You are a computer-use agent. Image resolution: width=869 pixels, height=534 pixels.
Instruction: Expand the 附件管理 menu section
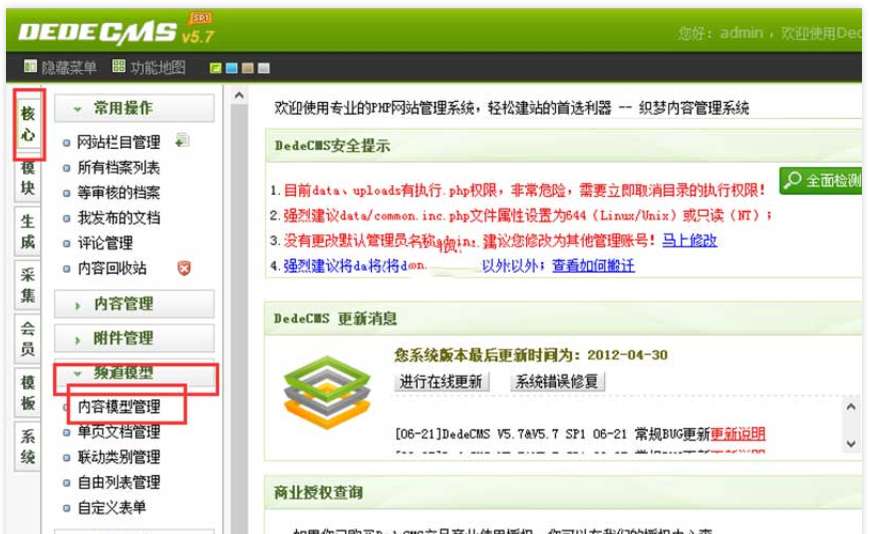tap(134, 338)
